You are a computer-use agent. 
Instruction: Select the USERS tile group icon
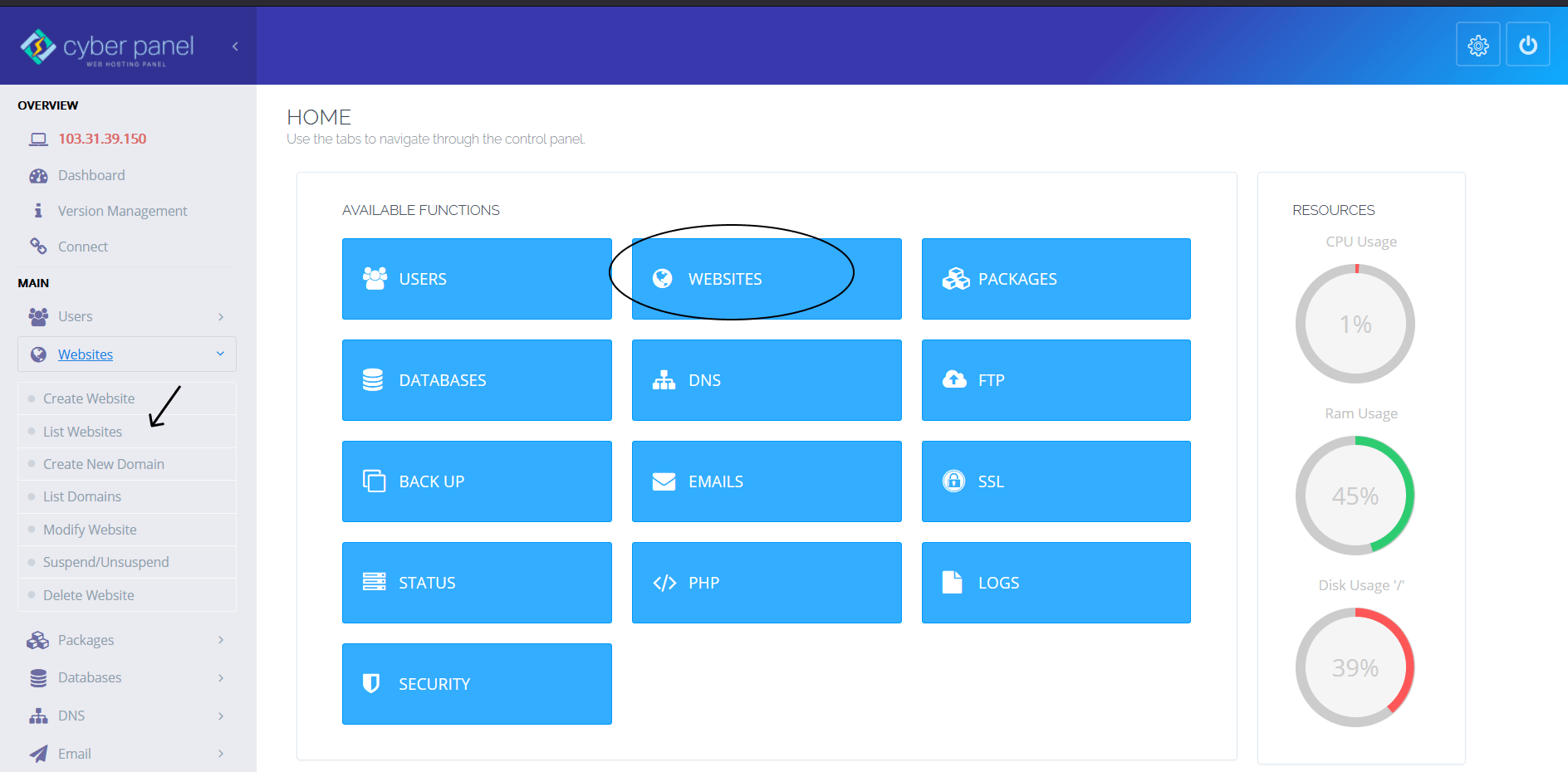click(x=375, y=279)
